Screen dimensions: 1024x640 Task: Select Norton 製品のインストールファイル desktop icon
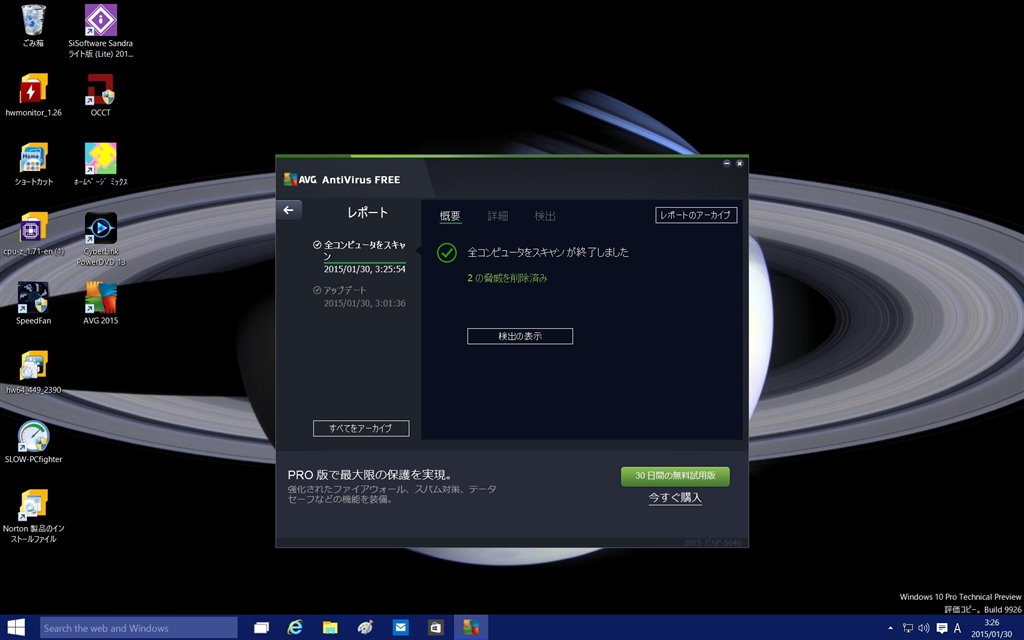33,516
